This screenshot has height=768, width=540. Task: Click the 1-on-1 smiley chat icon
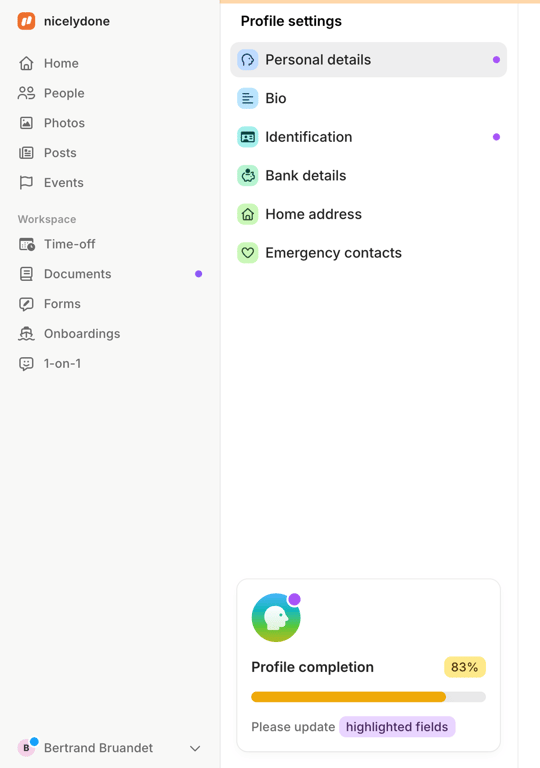pos(26,363)
